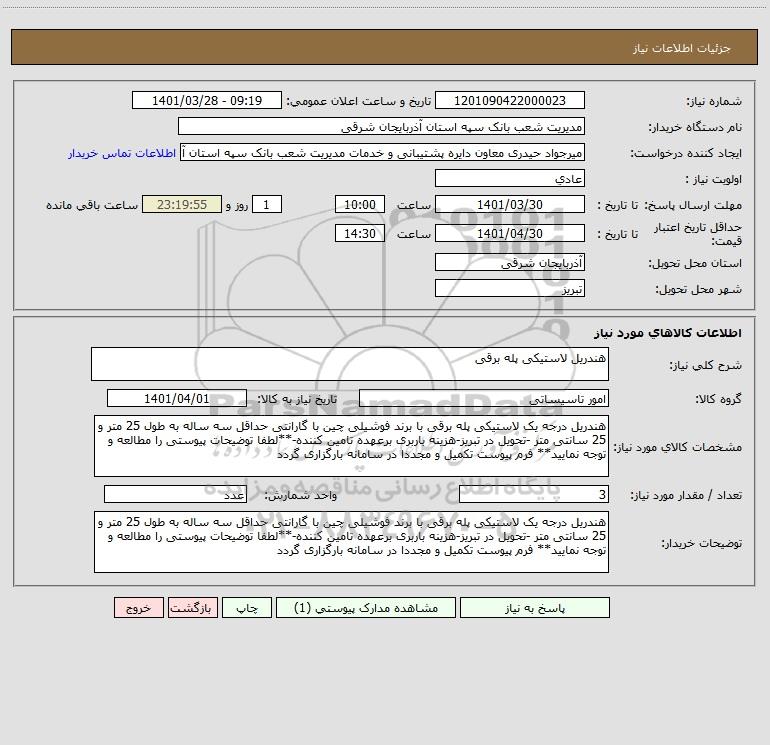The height and width of the screenshot is (745, 770).
Task: Click the remaining days field showing 1
Action: coord(267,205)
